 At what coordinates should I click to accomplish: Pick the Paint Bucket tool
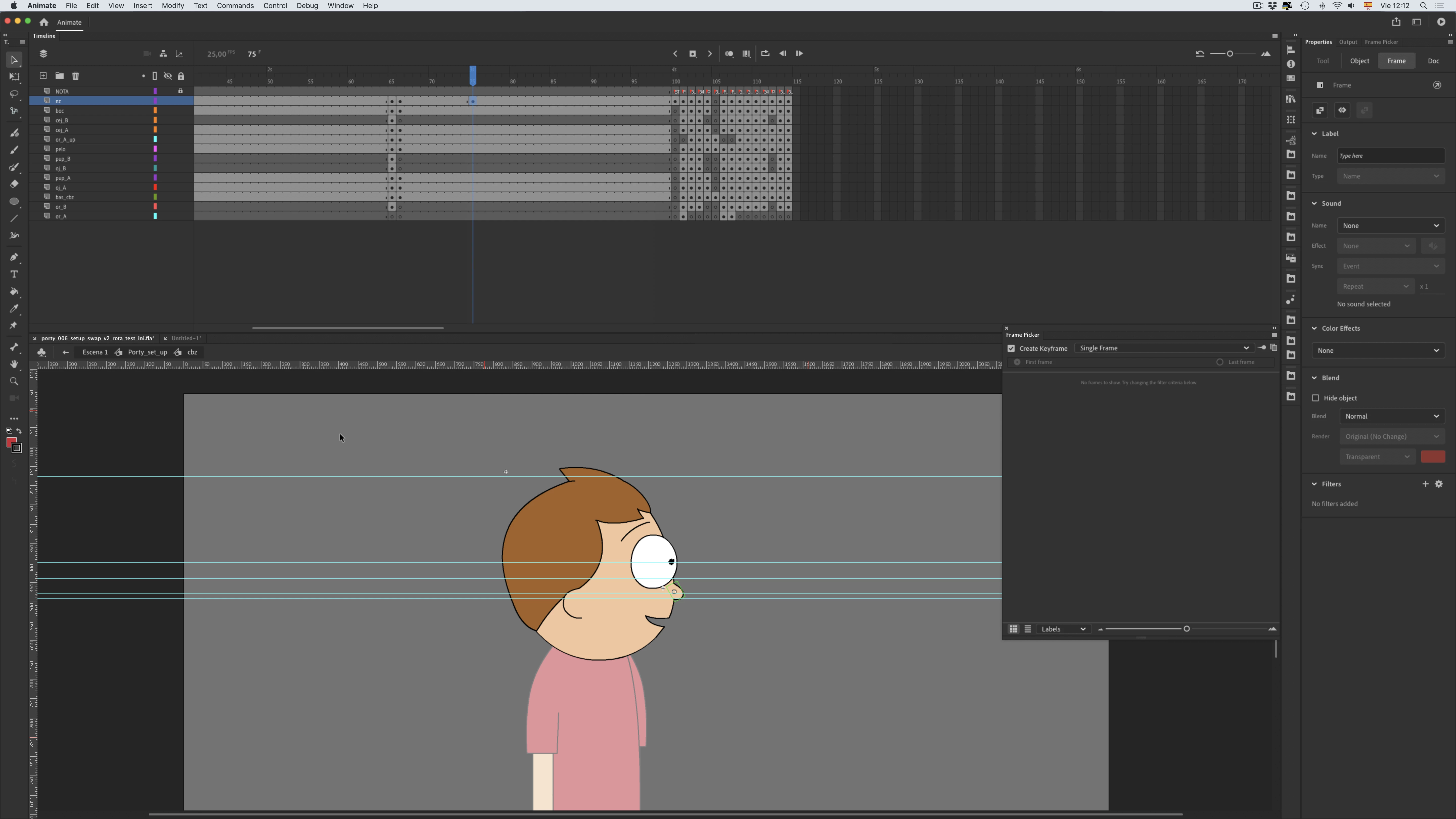click(x=14, y=292)
